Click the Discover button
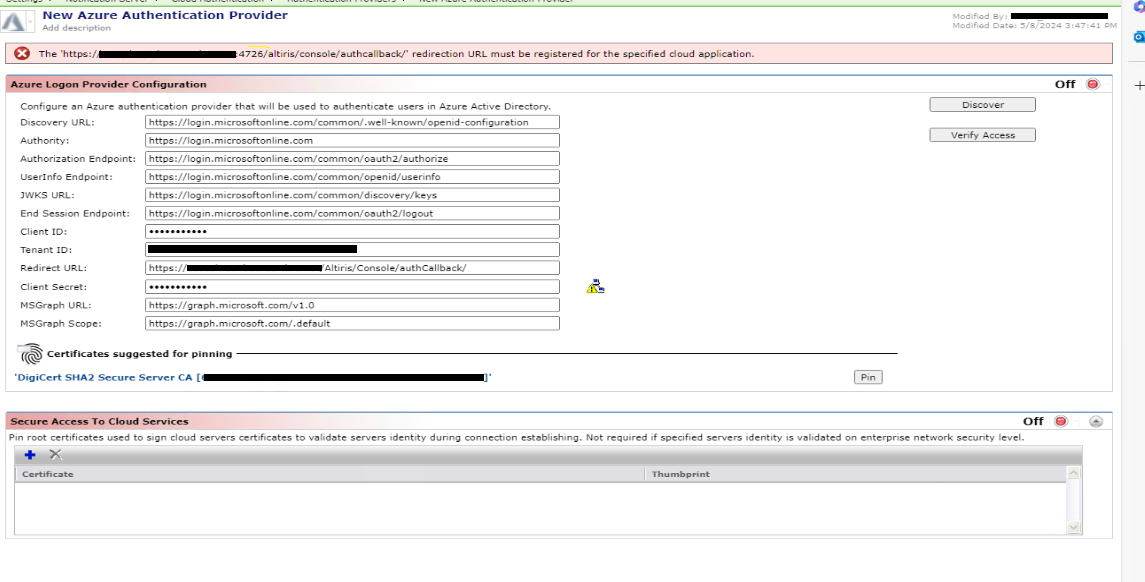This screenshot has height=582, width=1145. pyautogui.click(x=982, y=105)
